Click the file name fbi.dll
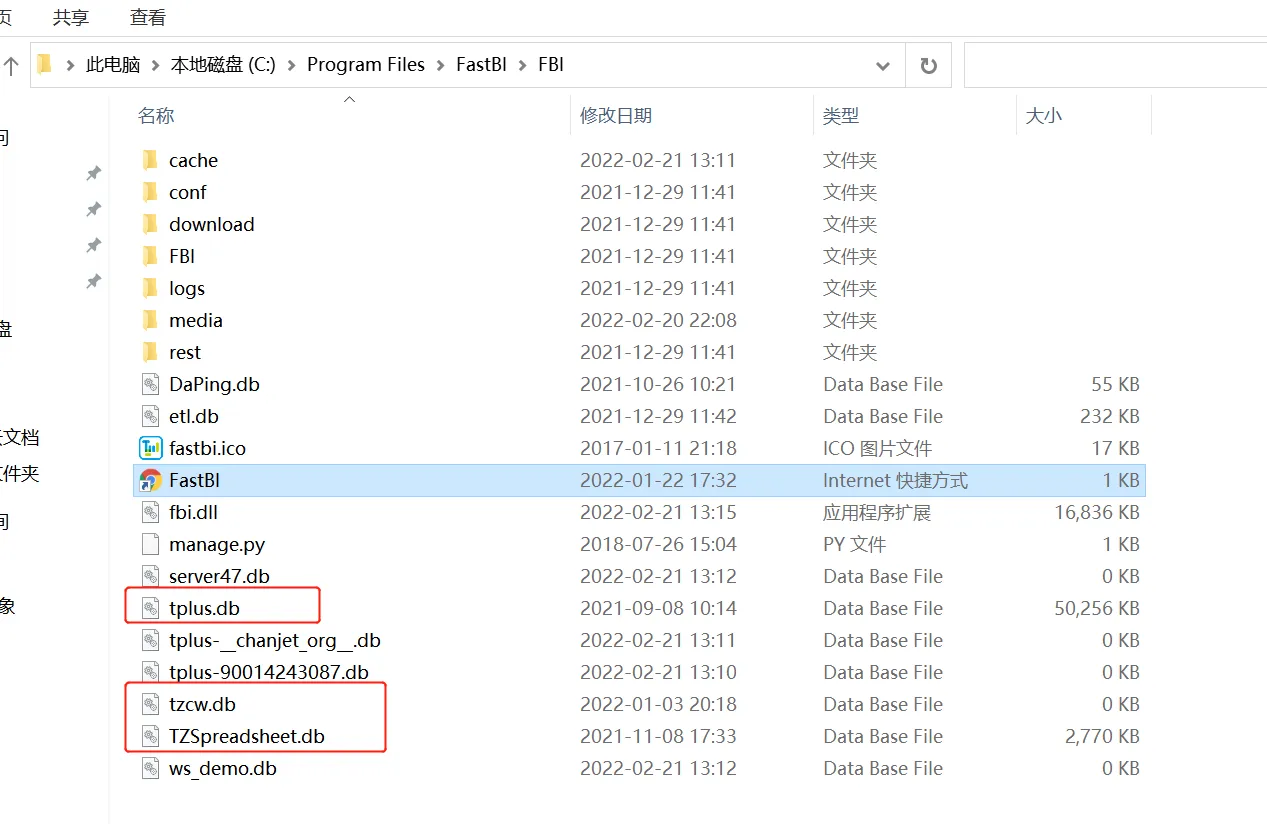The image size is (1267, 824). 193,512
